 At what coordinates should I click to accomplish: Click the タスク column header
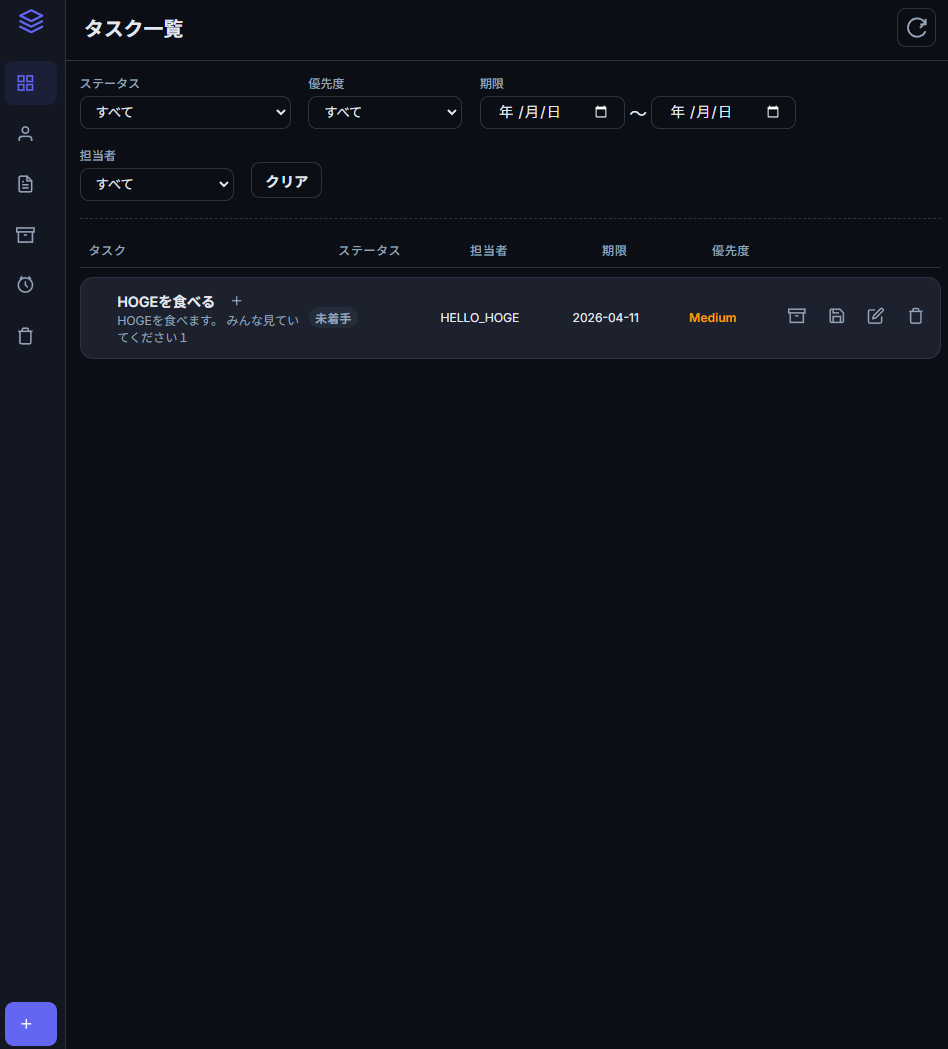click(x=107, y=250)
